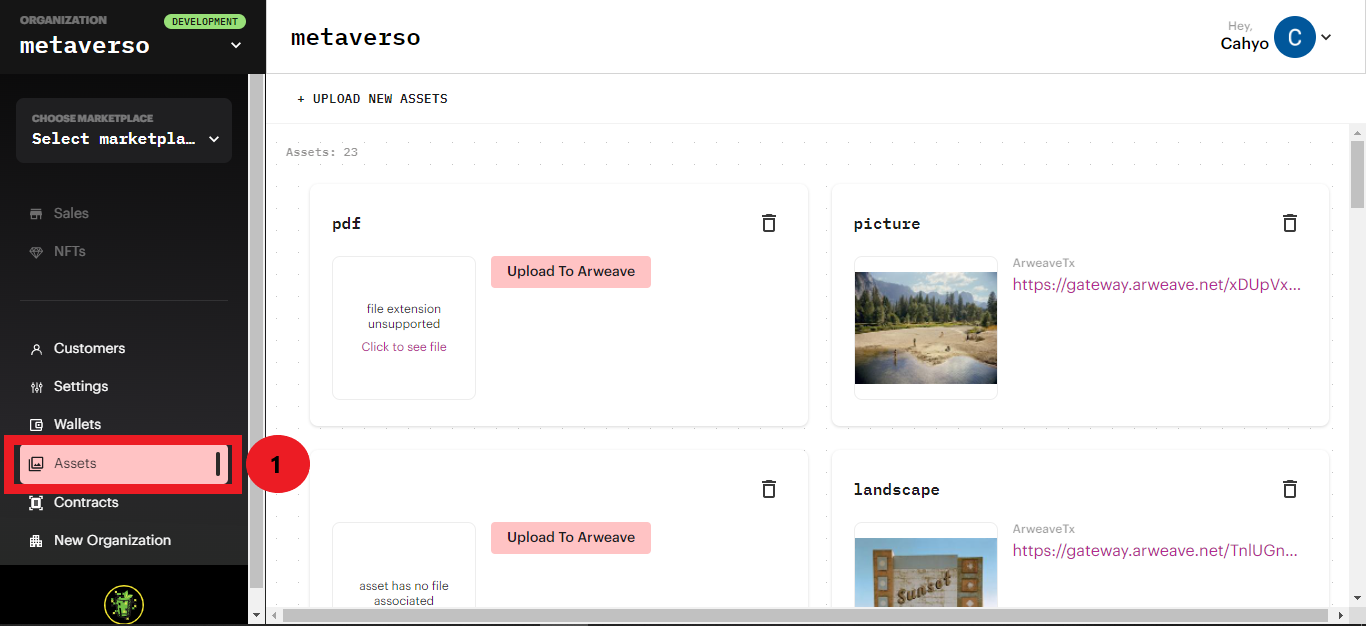Click to see file link on pdf asset

(404, 347)
